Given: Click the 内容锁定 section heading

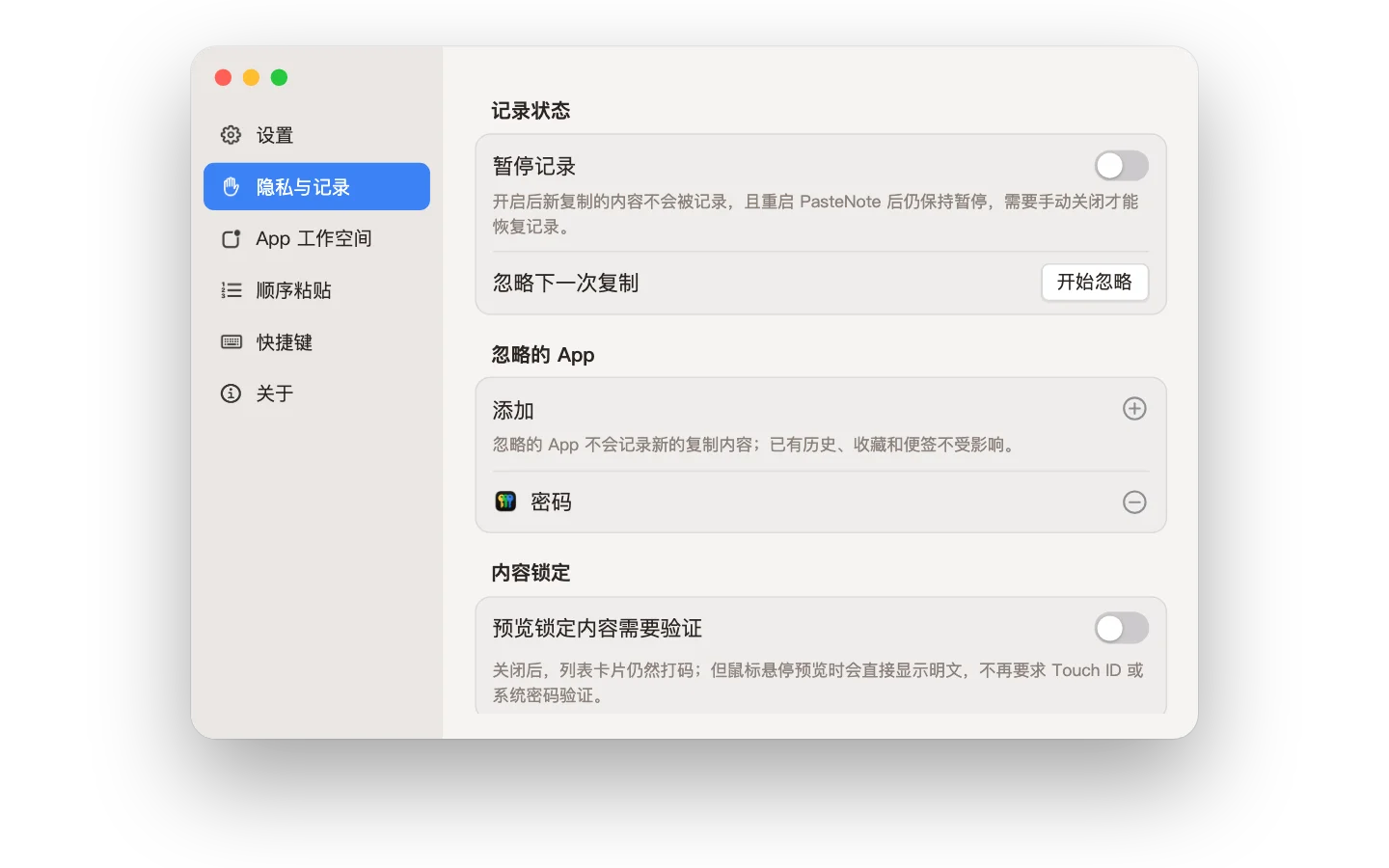Looking at the screenshot, I should point(531,573).
